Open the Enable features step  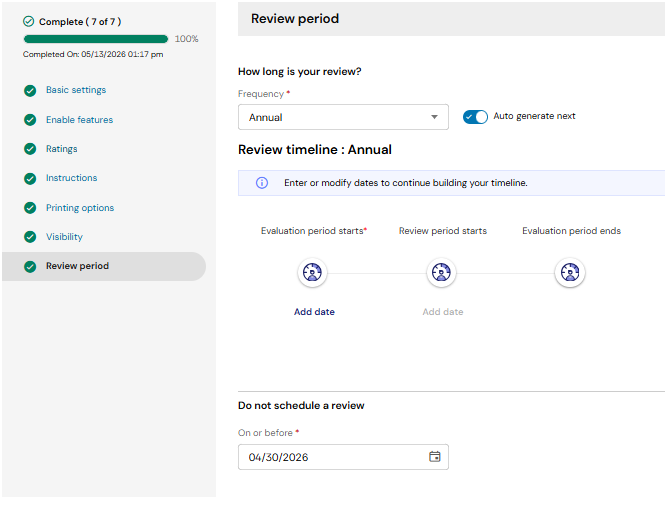(x=79, y=120)
